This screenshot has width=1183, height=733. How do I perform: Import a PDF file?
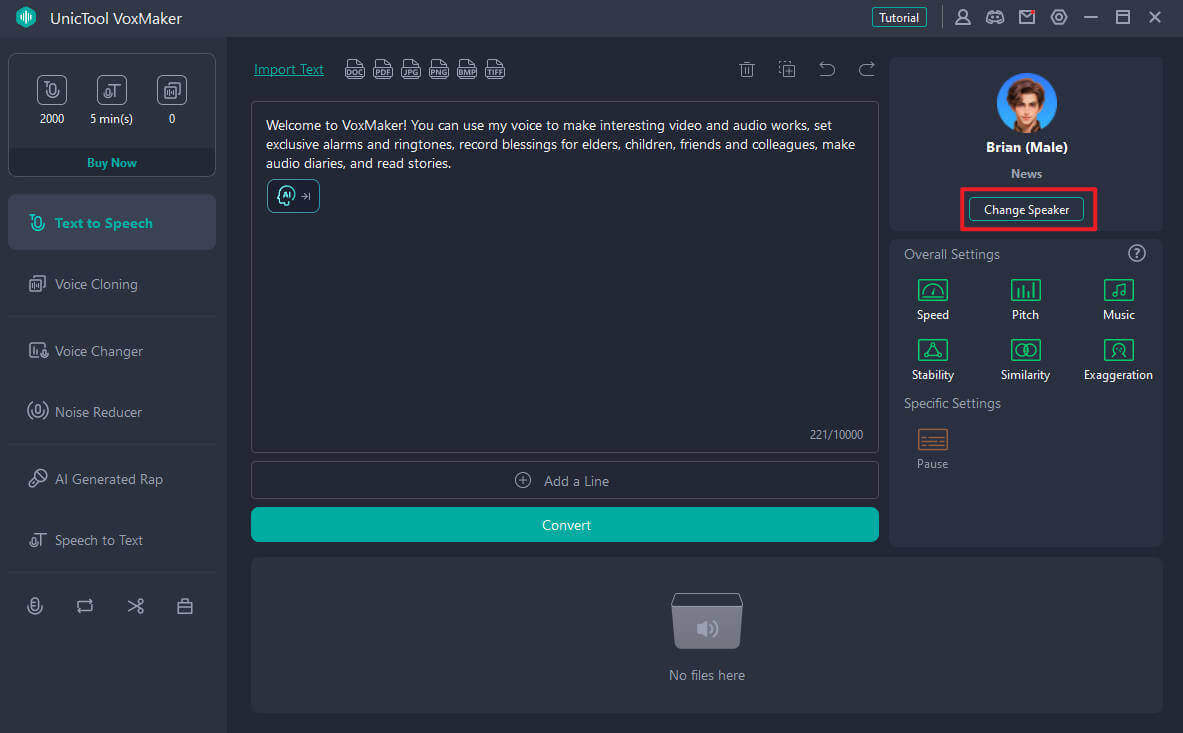(383, 69)
